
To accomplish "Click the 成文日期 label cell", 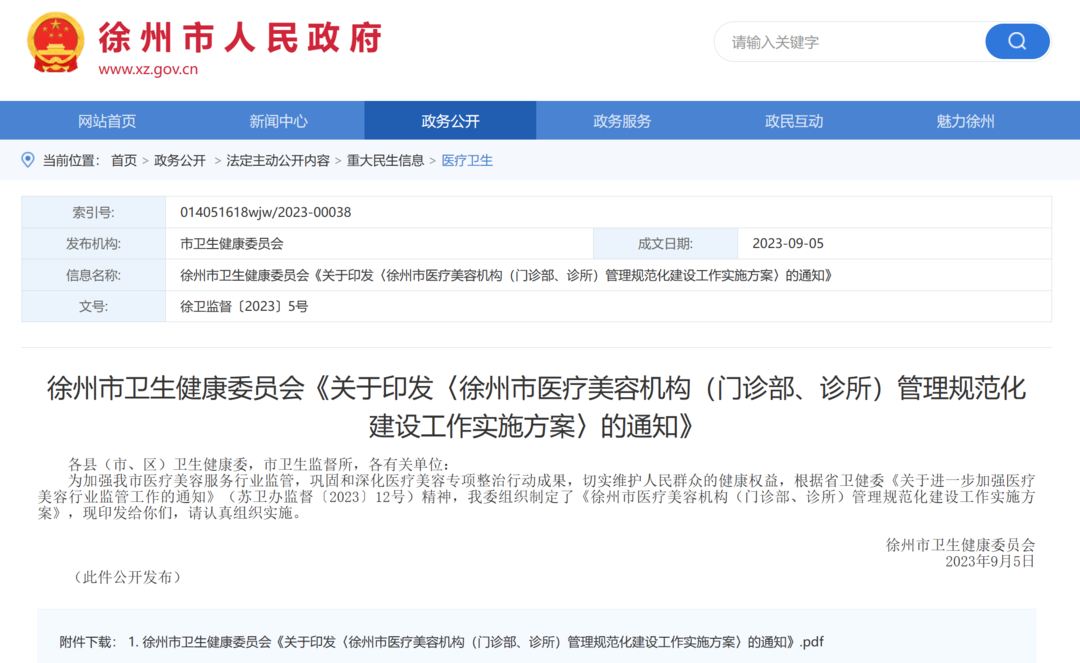I will pyautogui.click(x=665, y=244).
